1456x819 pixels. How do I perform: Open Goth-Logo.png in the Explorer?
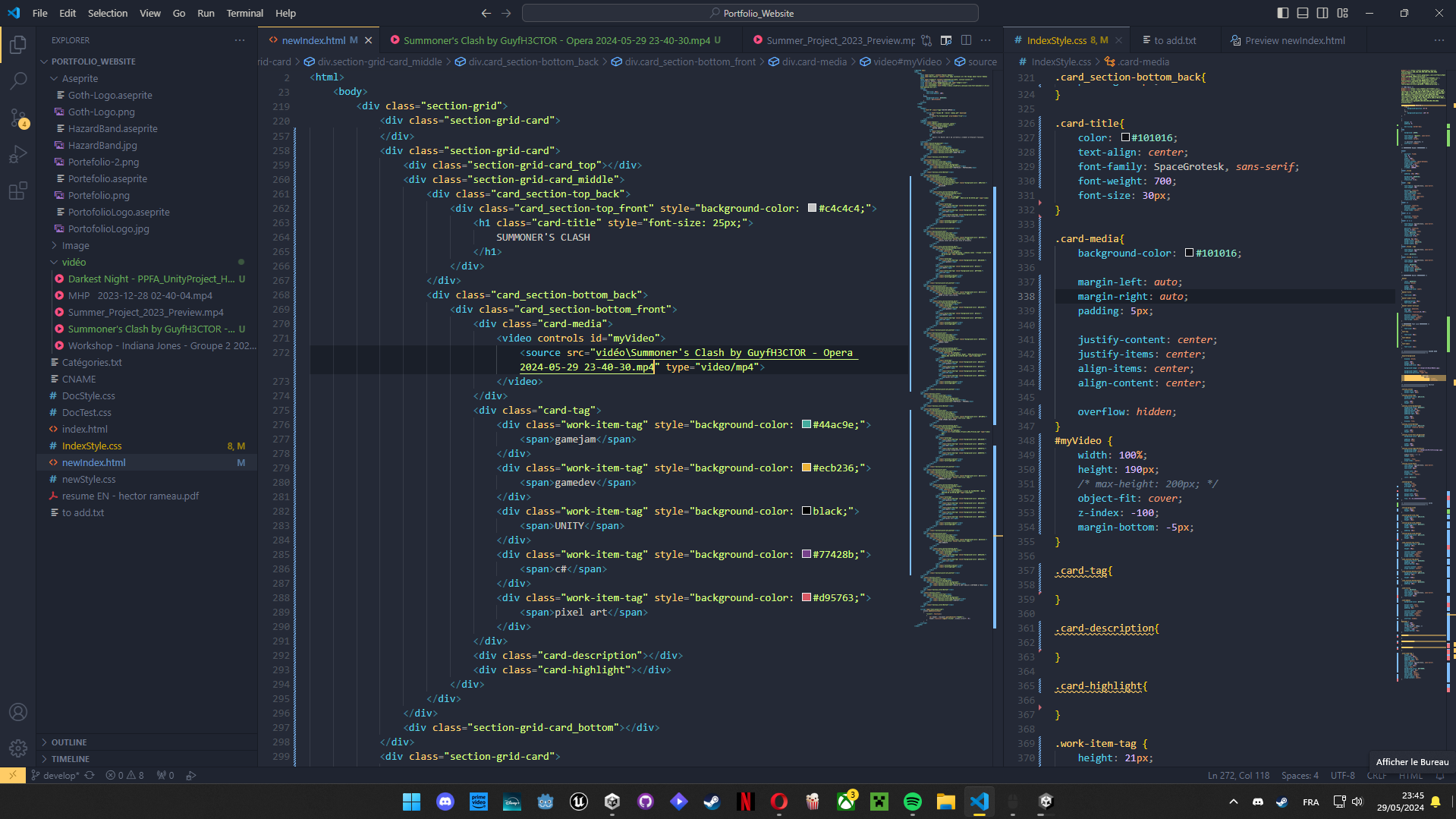tap(147, 112)
